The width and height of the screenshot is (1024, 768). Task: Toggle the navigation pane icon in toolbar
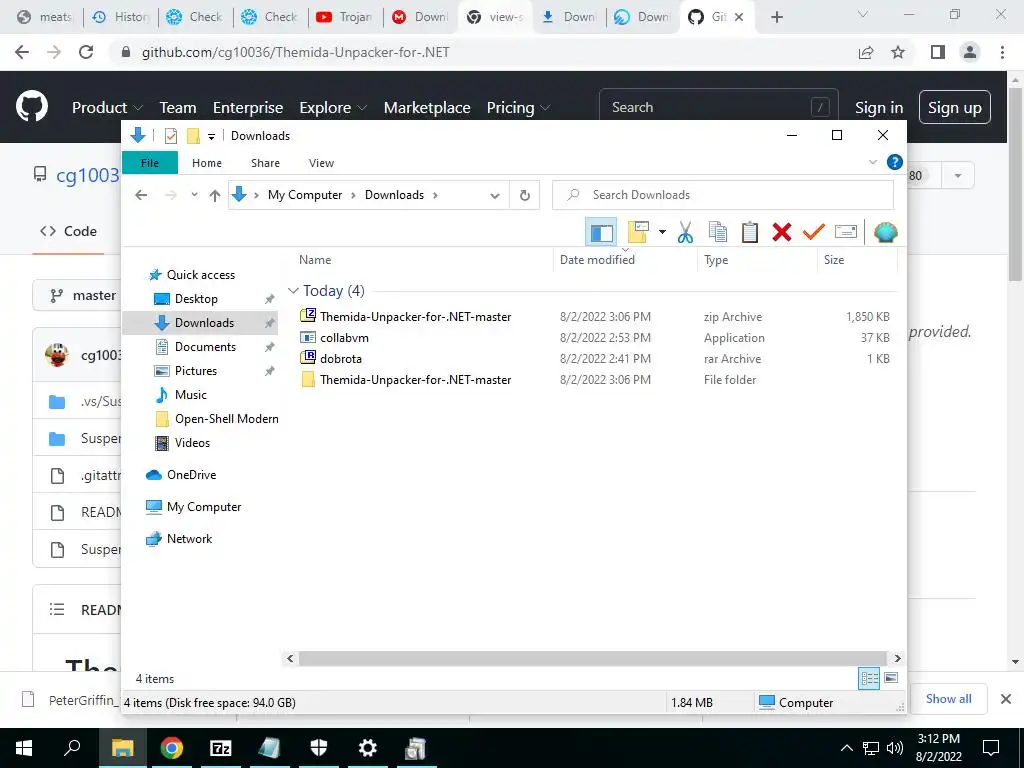601,232
